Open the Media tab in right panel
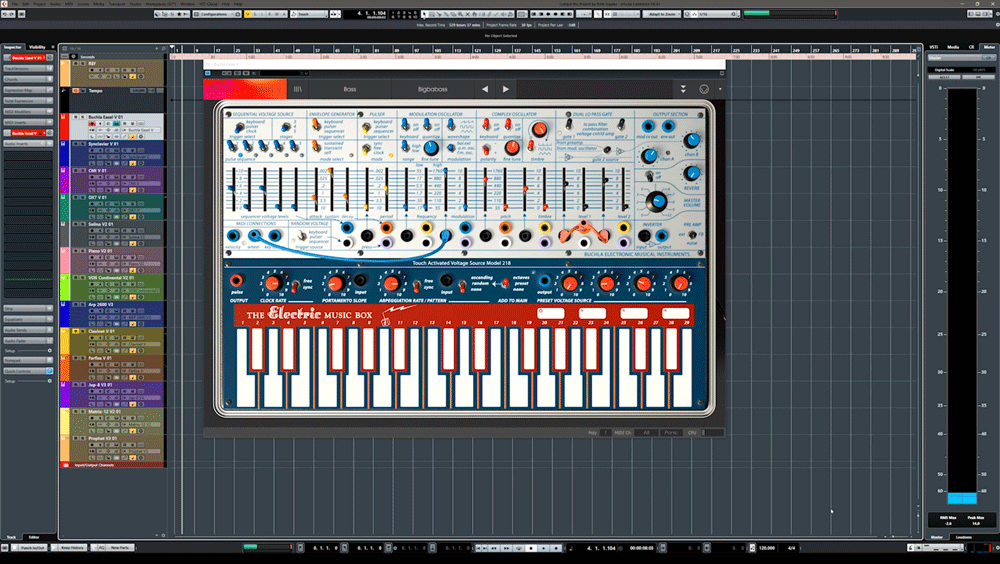 953,47
